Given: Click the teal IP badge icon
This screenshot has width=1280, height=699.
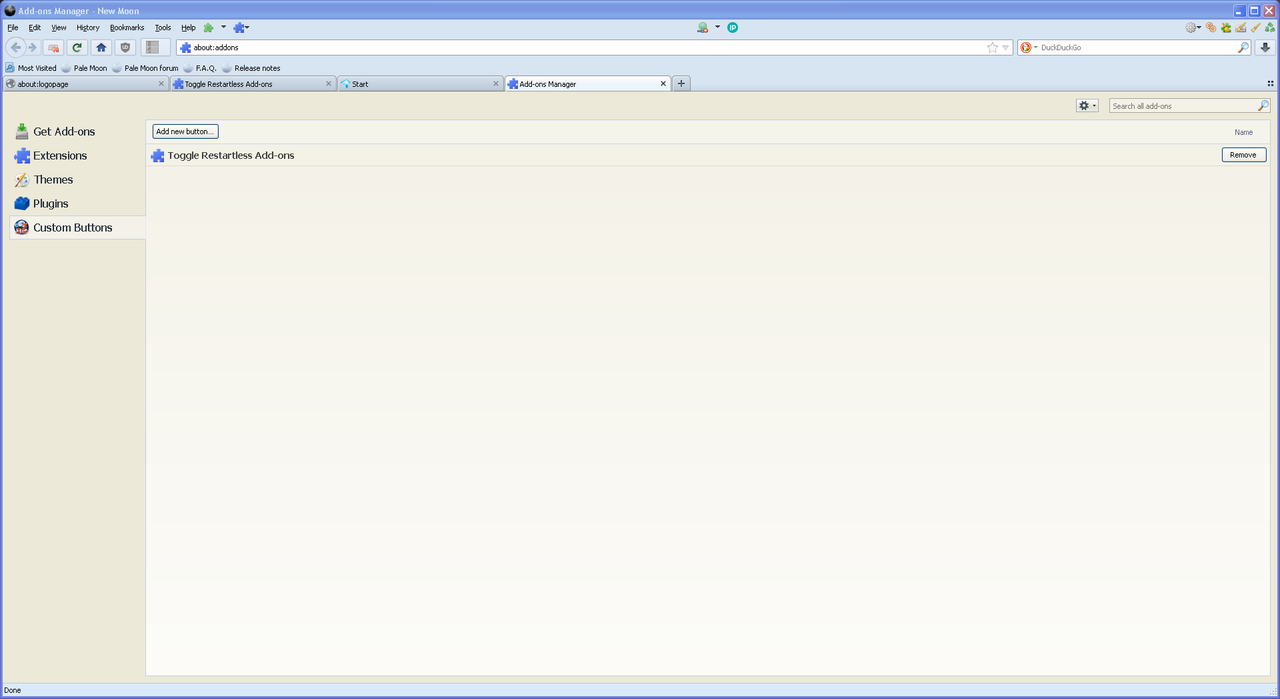Looking at the screenshot, I should pos(732,27).
